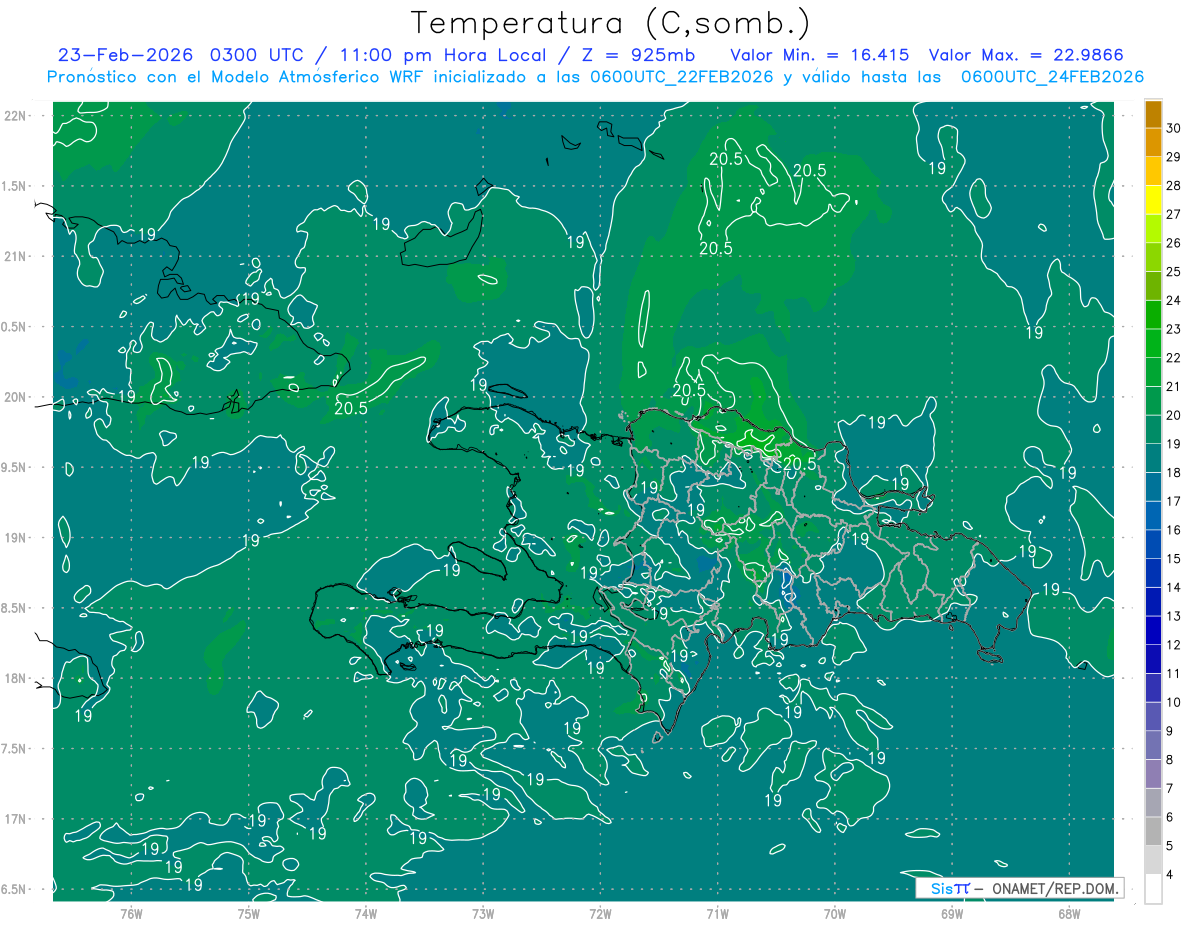Click the 18 value on the color scale
Viewport: 1200px width, 927px height.
[1174, 473]
